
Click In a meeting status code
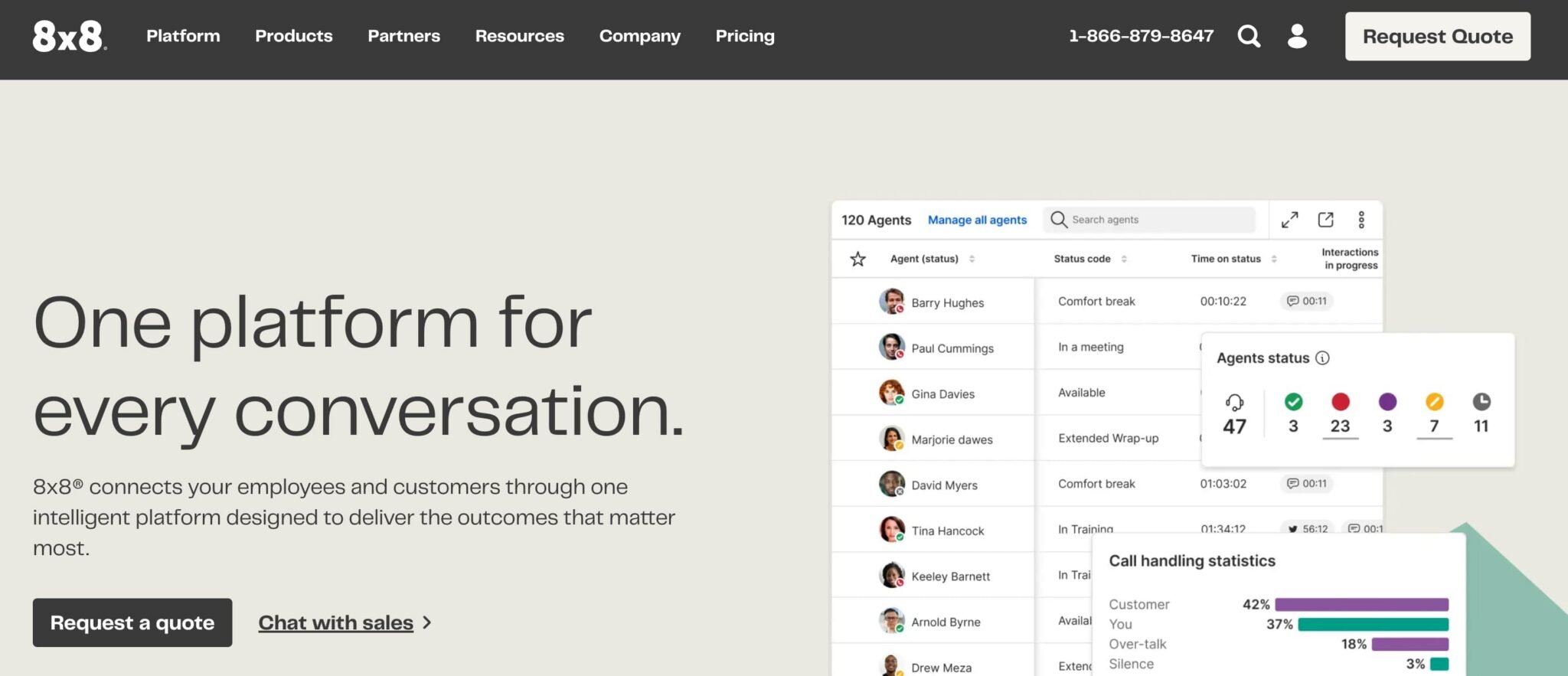1091,347
